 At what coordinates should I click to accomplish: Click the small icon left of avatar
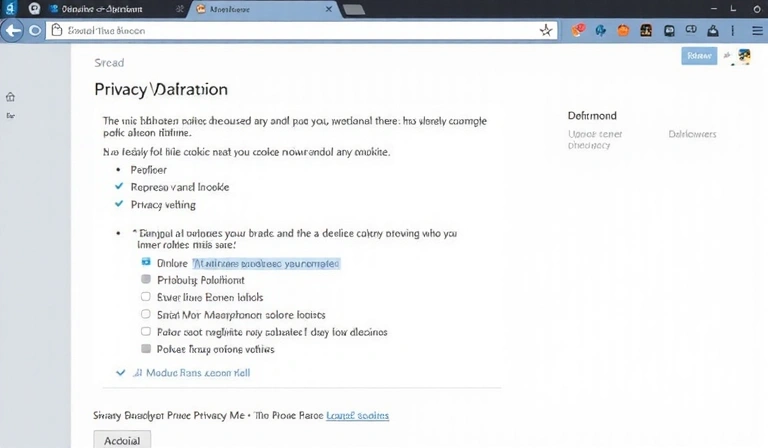(x=727, y=55)
